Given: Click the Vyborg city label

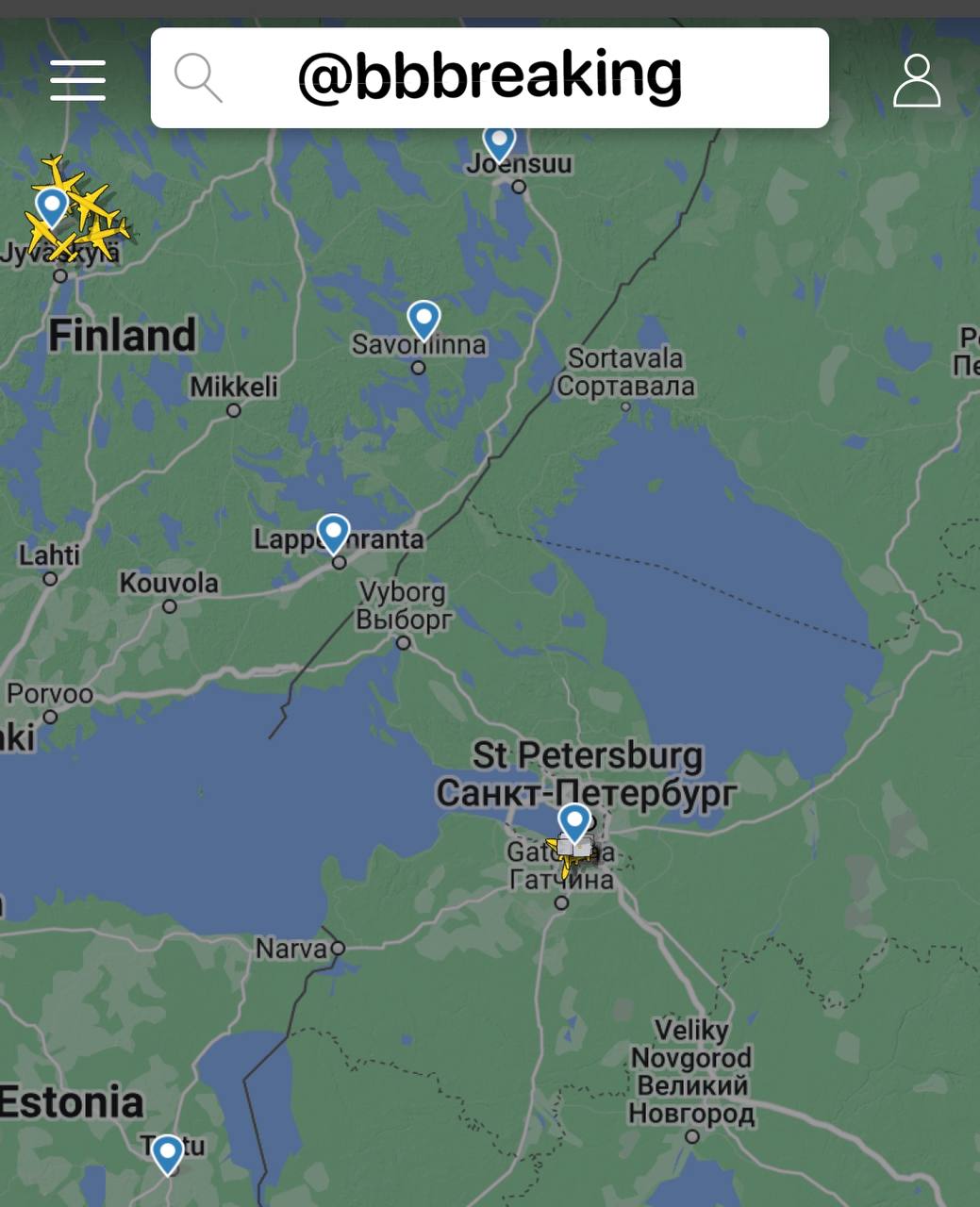Looking at the screenshot, I should pos(404,605).
